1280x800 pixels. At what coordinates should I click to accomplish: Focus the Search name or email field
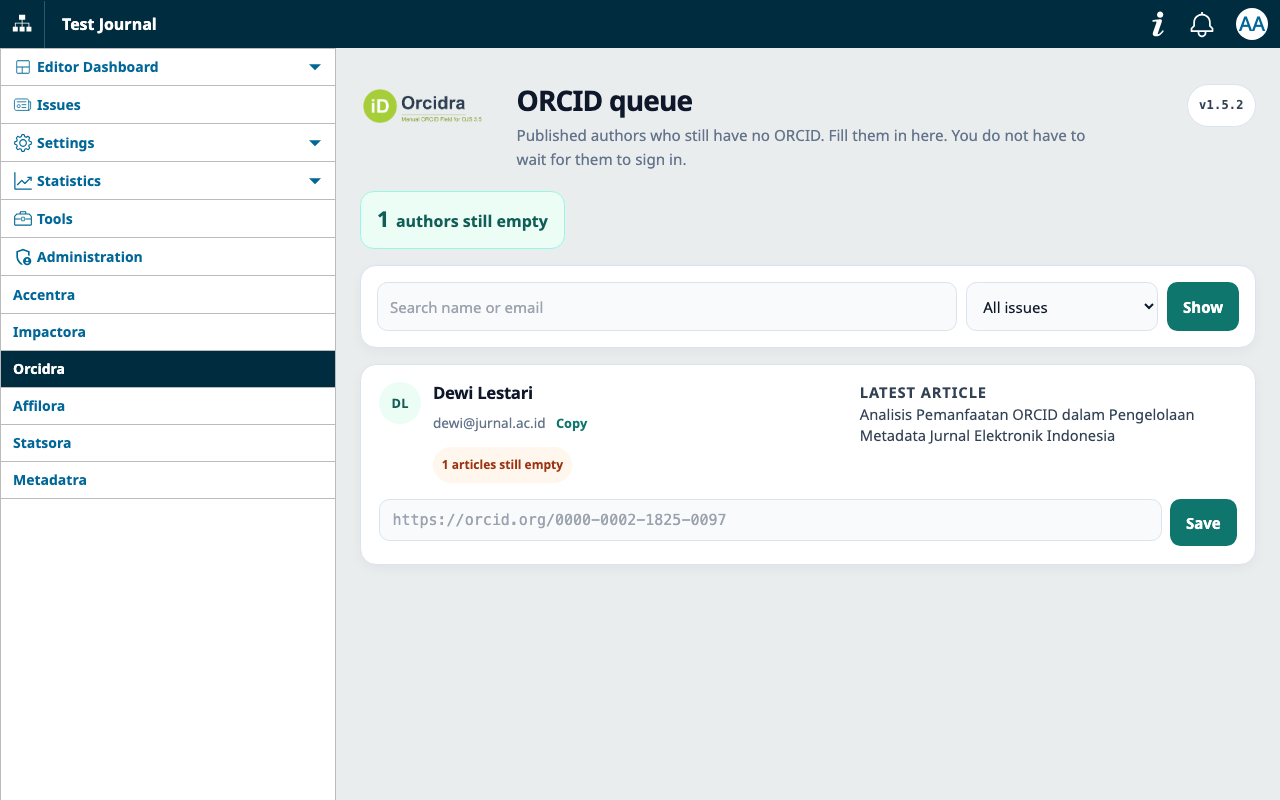pyautogui.click(x=667, y=307)
